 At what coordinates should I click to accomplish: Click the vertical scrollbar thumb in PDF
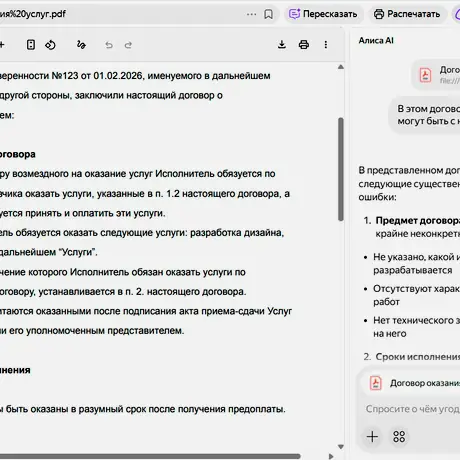[x=341, y=169]
